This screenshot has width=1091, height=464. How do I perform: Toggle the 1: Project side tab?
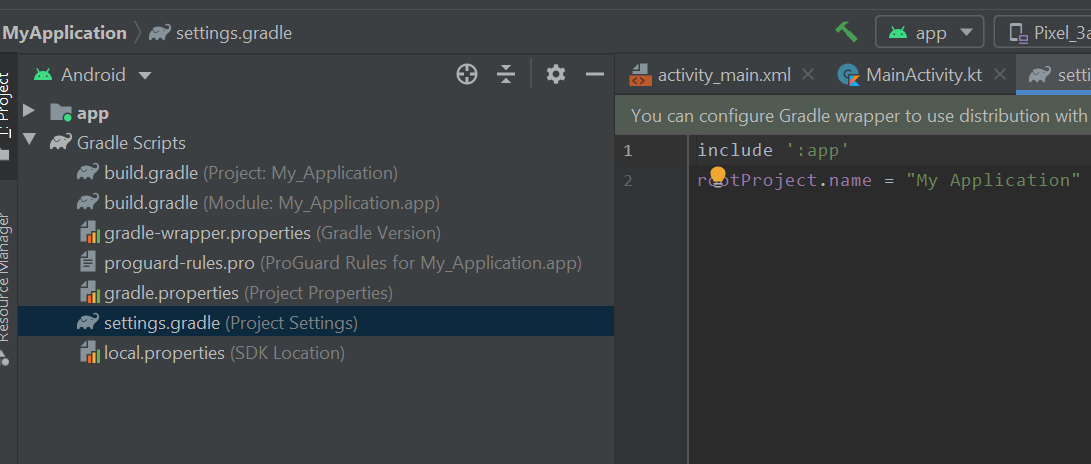click(6, 110)
